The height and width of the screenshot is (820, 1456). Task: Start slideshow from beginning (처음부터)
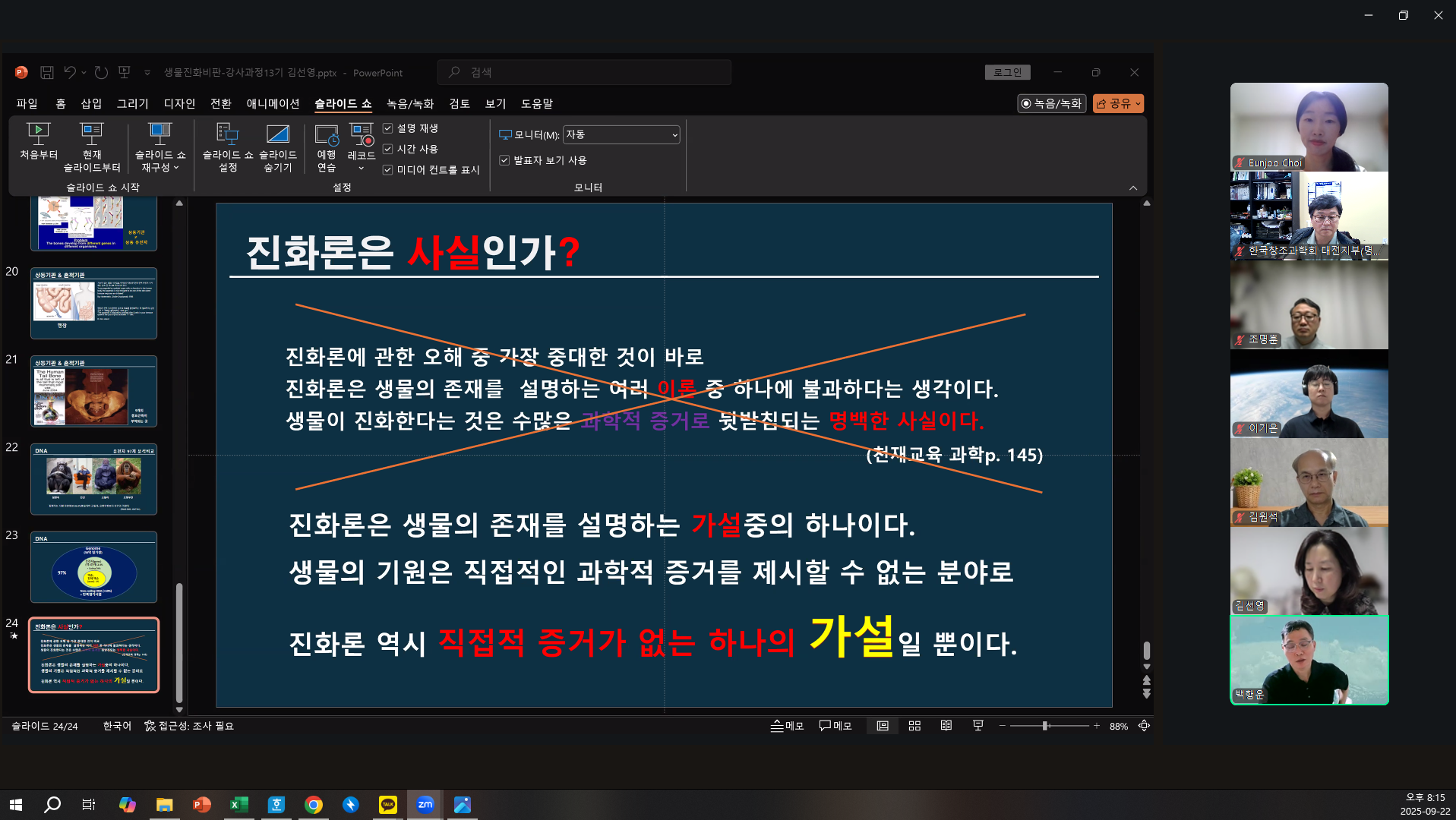point(38,141)
